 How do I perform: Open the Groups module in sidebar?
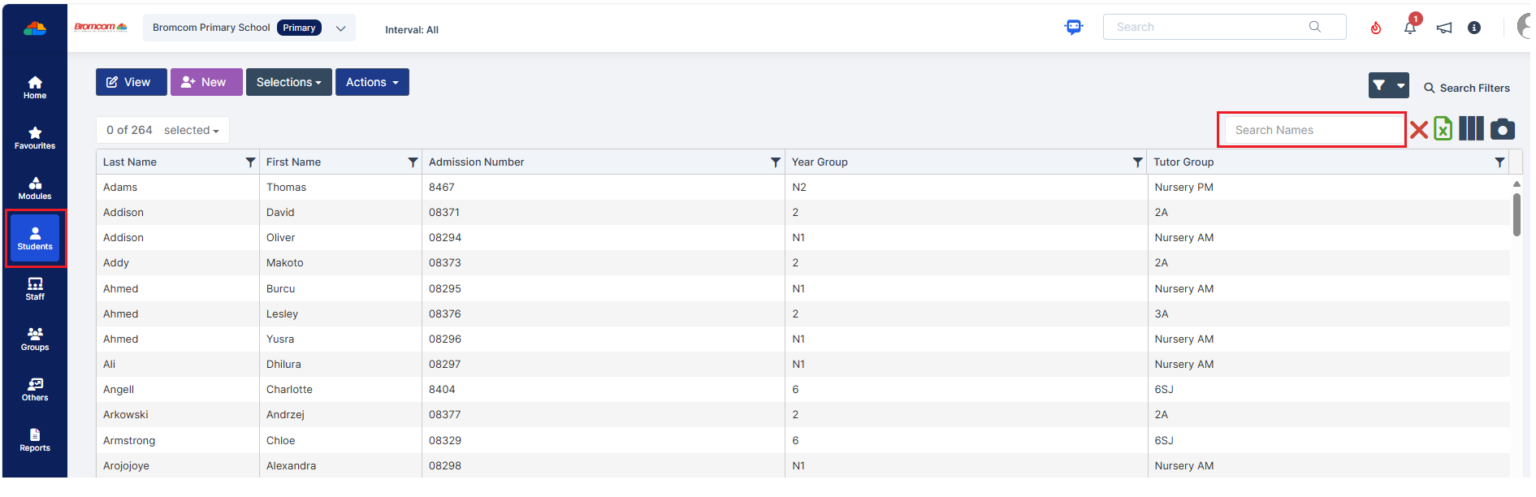(x=35, y=338)
